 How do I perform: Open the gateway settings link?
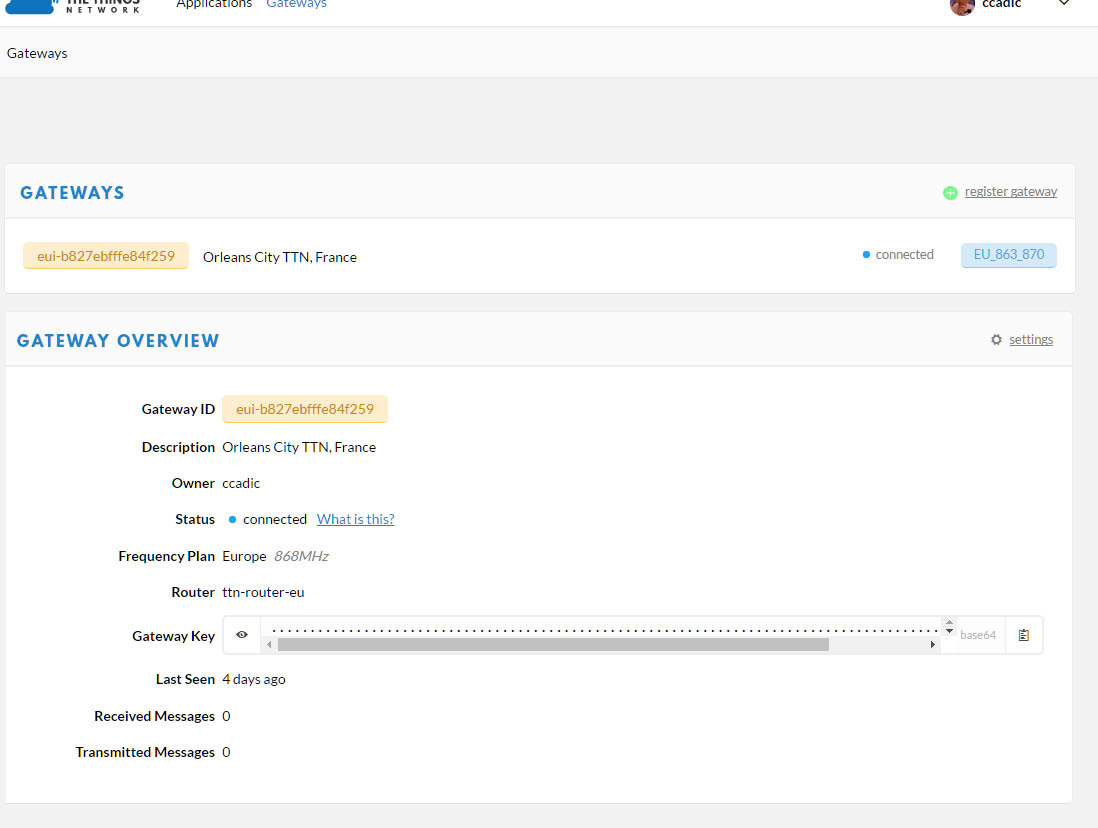(x=1031, y=340)
